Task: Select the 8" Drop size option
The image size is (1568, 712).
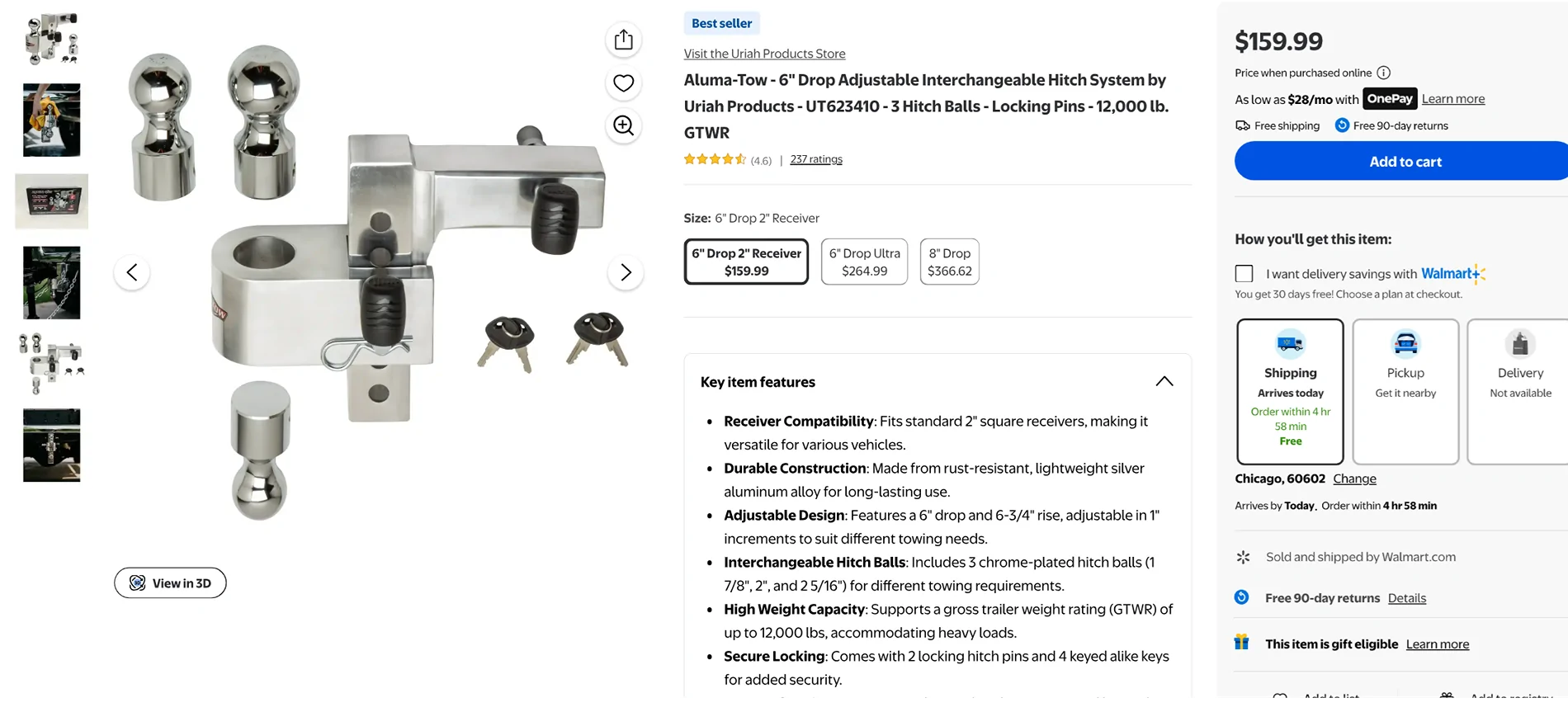Action: coord(949,261)
